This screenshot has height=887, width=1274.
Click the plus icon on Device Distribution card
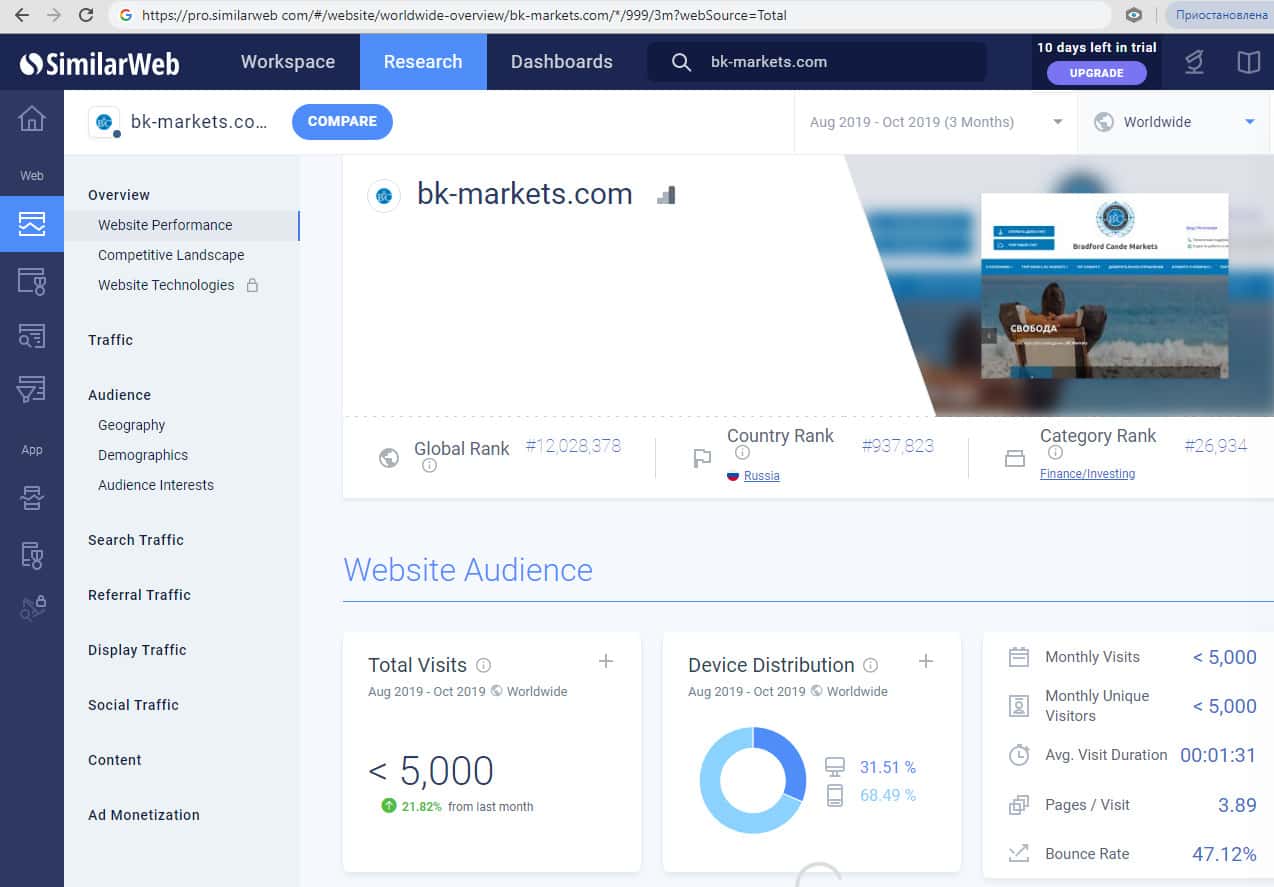tap(926, 661)
